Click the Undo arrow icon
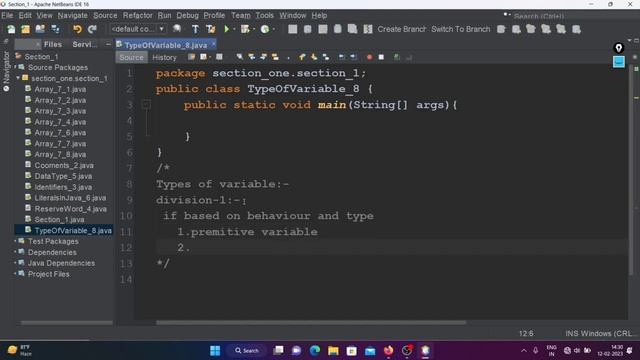 coord(77,29)
